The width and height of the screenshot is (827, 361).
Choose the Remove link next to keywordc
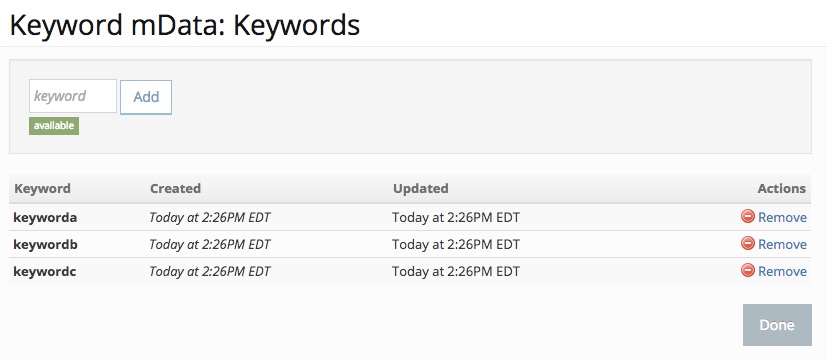pyautogui.click(x=782, y=271)
